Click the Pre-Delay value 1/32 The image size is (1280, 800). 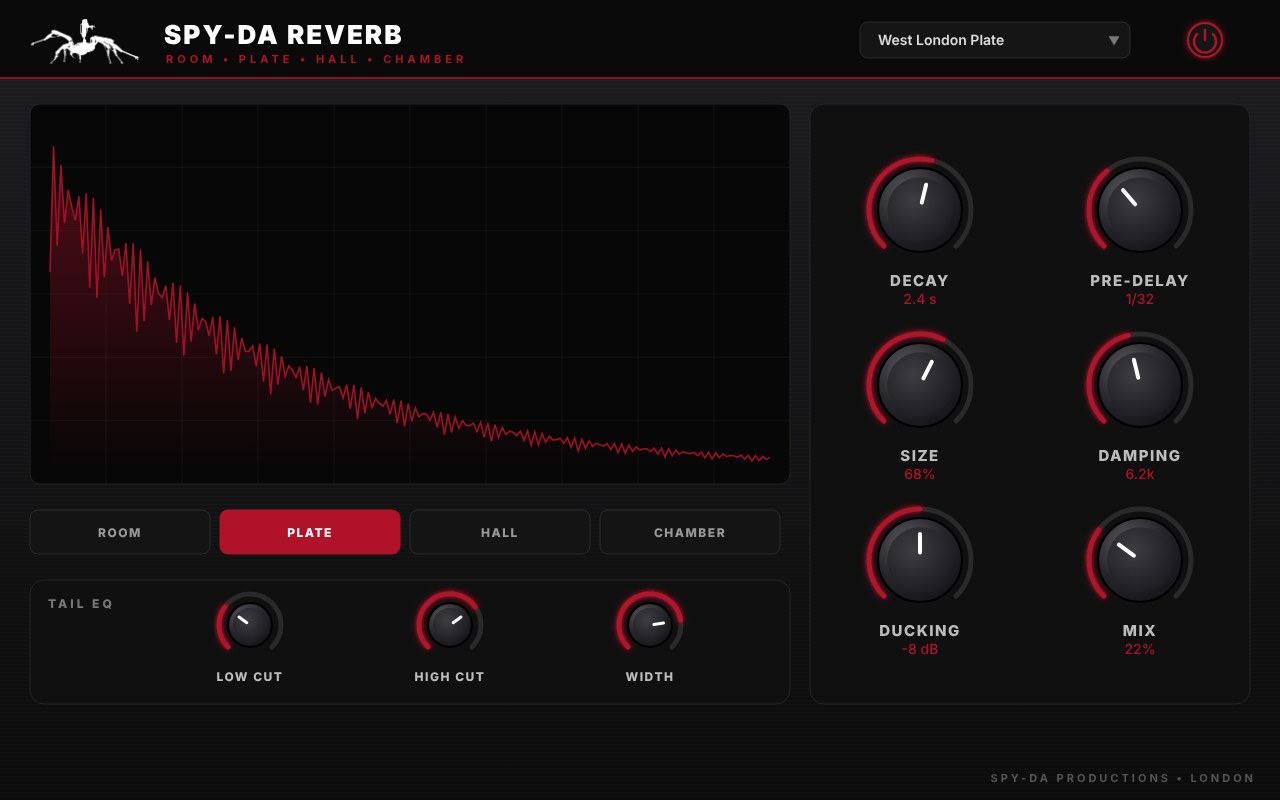(x=1140, y=299)
